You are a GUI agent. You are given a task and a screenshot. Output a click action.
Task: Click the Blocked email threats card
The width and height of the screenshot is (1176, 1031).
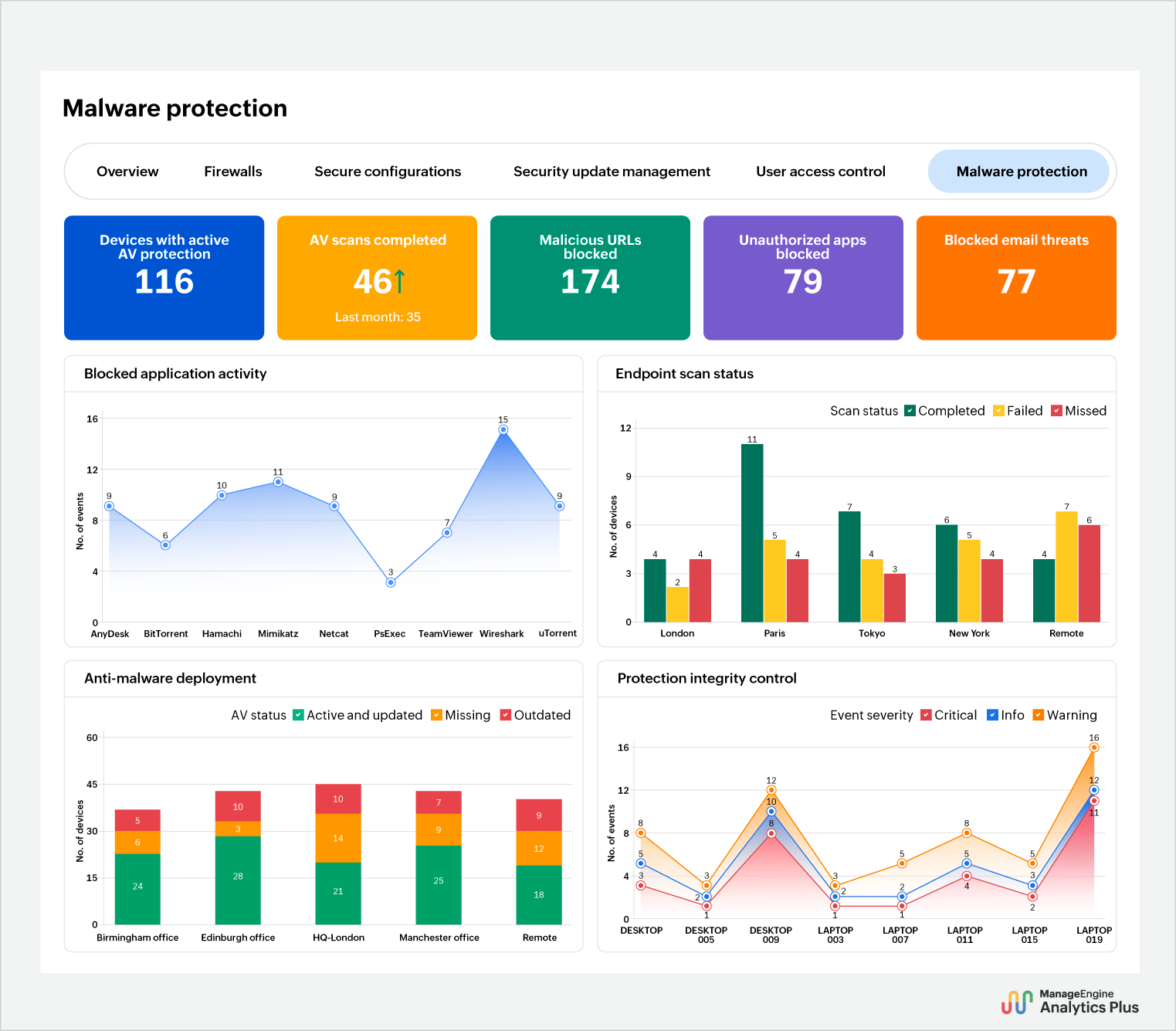1016,278
